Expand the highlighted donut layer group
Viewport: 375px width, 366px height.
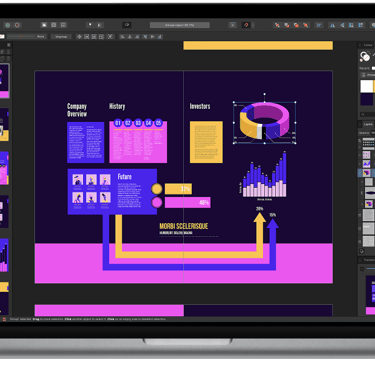coord(360,173)
